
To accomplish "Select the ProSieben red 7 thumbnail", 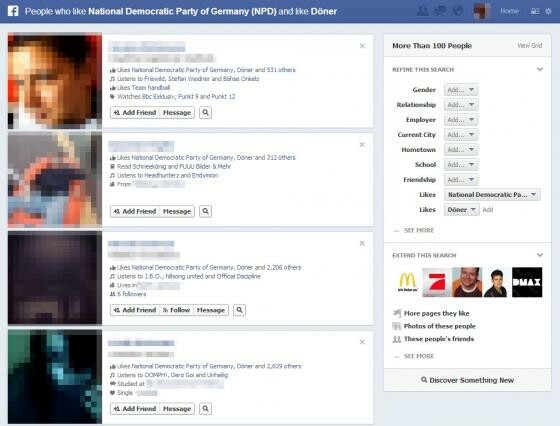I will point(437,282).
